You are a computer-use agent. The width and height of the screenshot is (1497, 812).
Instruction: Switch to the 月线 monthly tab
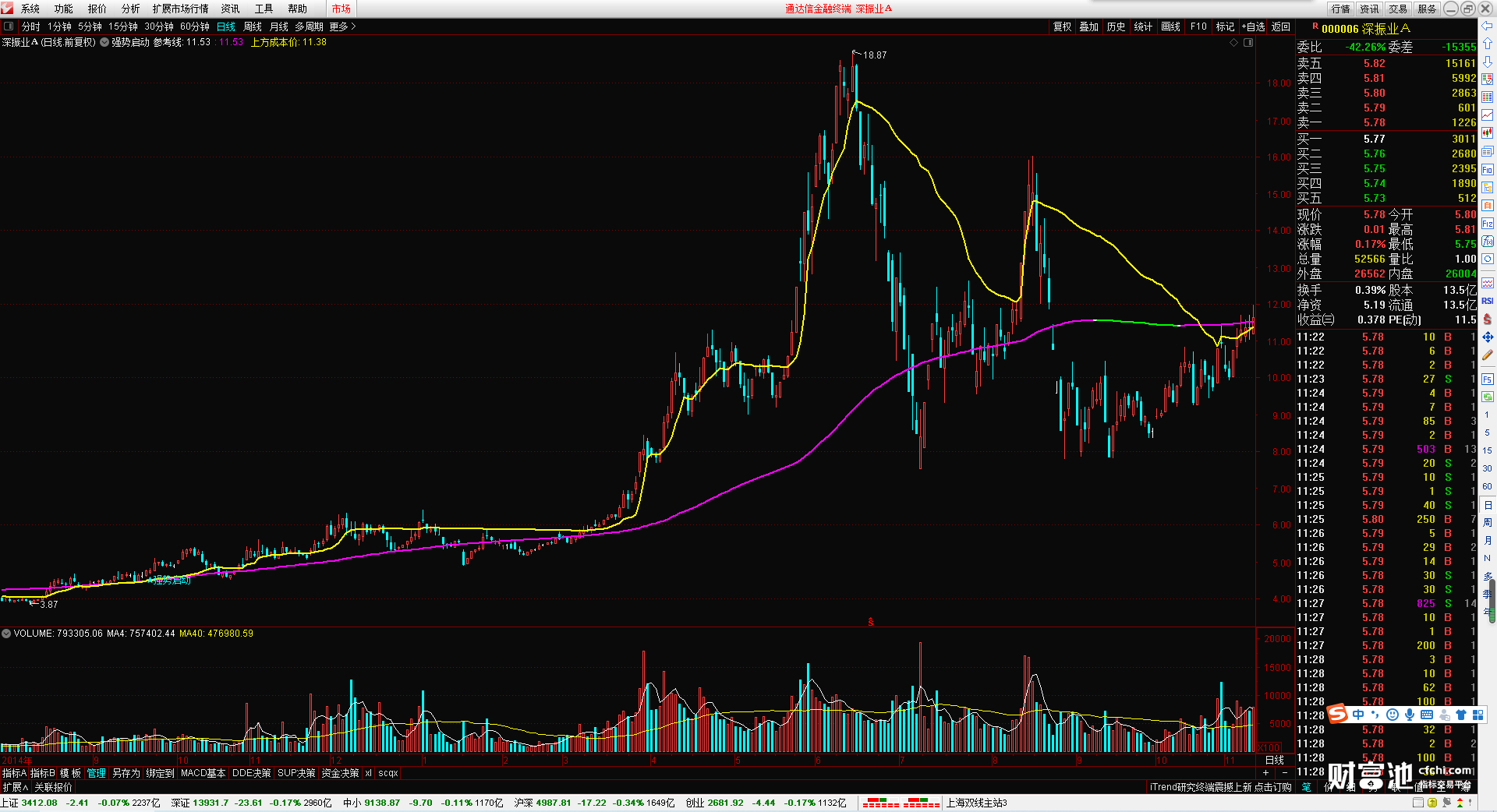(x=279, y=26)
